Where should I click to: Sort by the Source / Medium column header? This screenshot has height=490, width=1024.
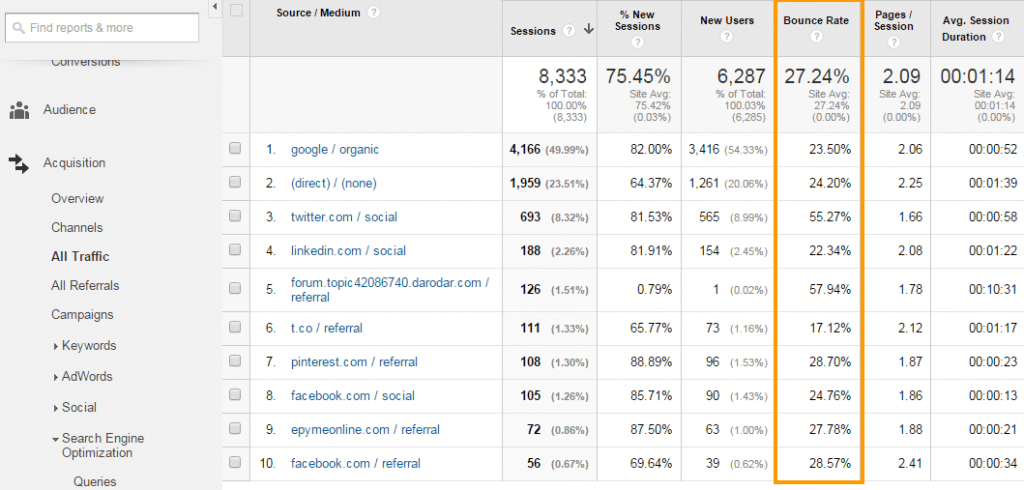[318, 12]
